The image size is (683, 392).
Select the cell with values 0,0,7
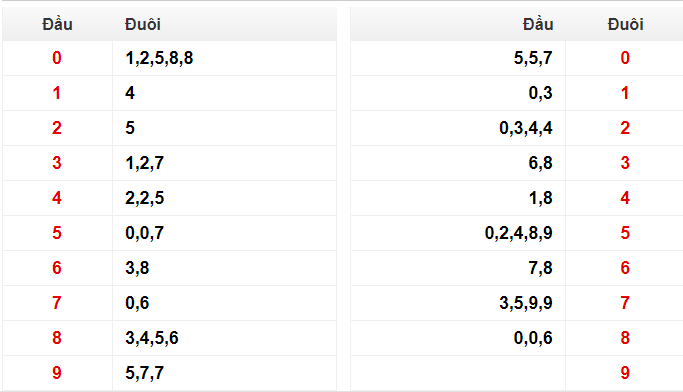pyautogui.click(x=224, y=233)
